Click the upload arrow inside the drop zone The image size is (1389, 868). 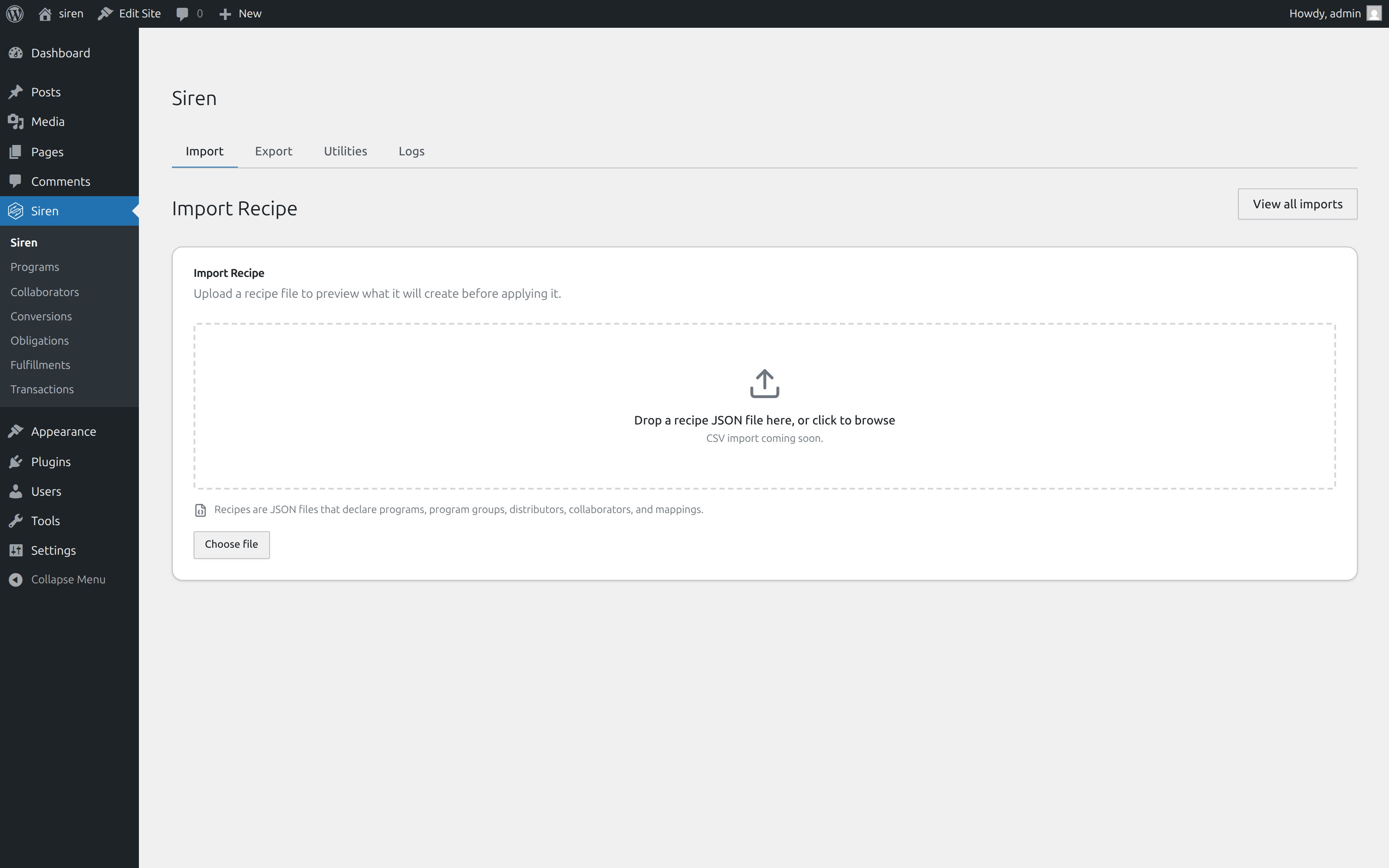click(764, 384)
